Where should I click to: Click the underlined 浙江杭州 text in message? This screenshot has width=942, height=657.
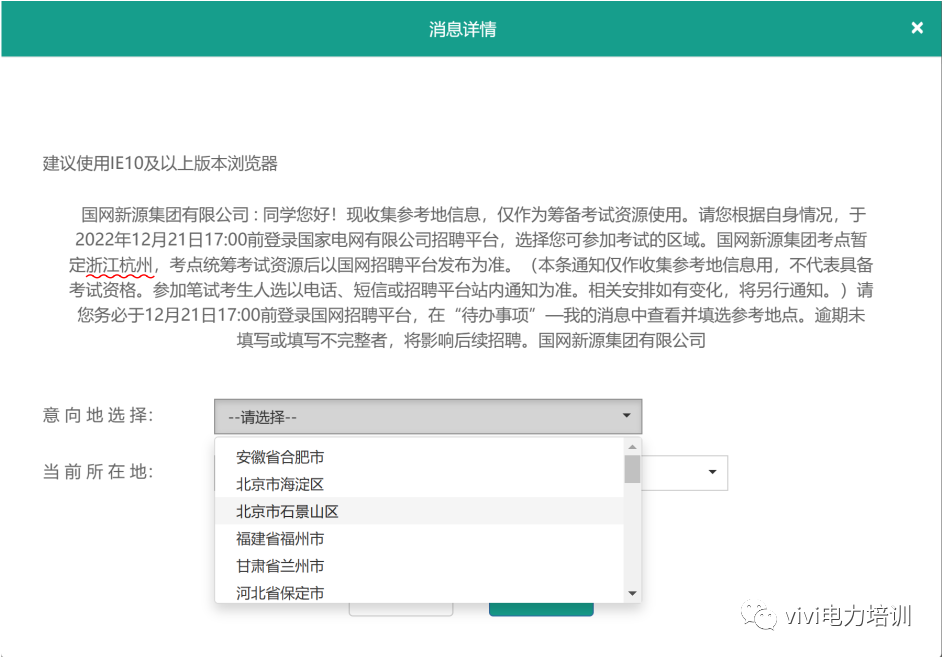pyautogui.click(x=113, y=266)
